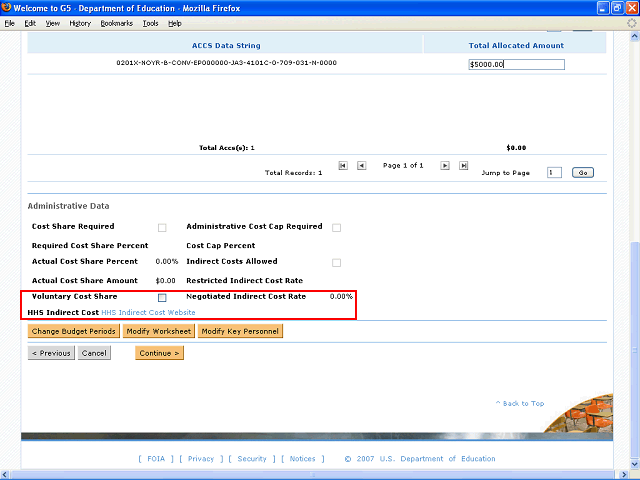This screenshot has width=640, height=480.
Task: Click the Firefox icon in title bar
Action: tap(6, 8)
